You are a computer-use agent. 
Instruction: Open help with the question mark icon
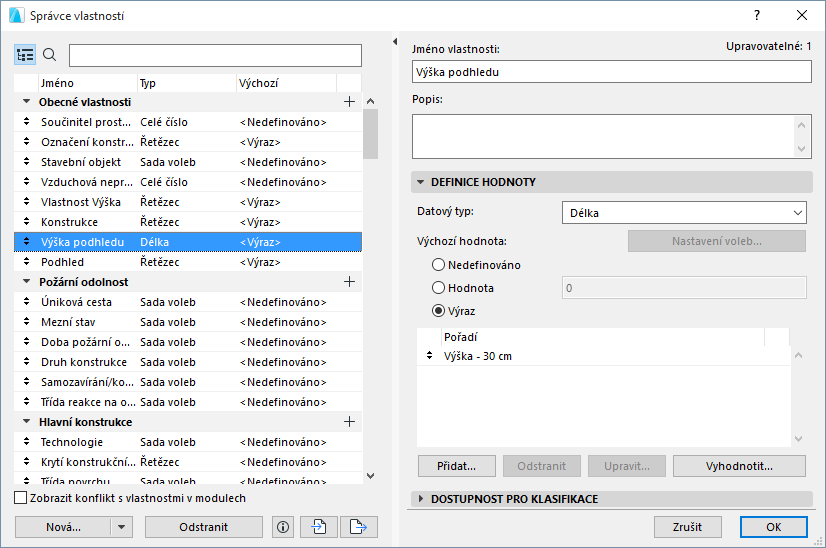tap(757, 15)
